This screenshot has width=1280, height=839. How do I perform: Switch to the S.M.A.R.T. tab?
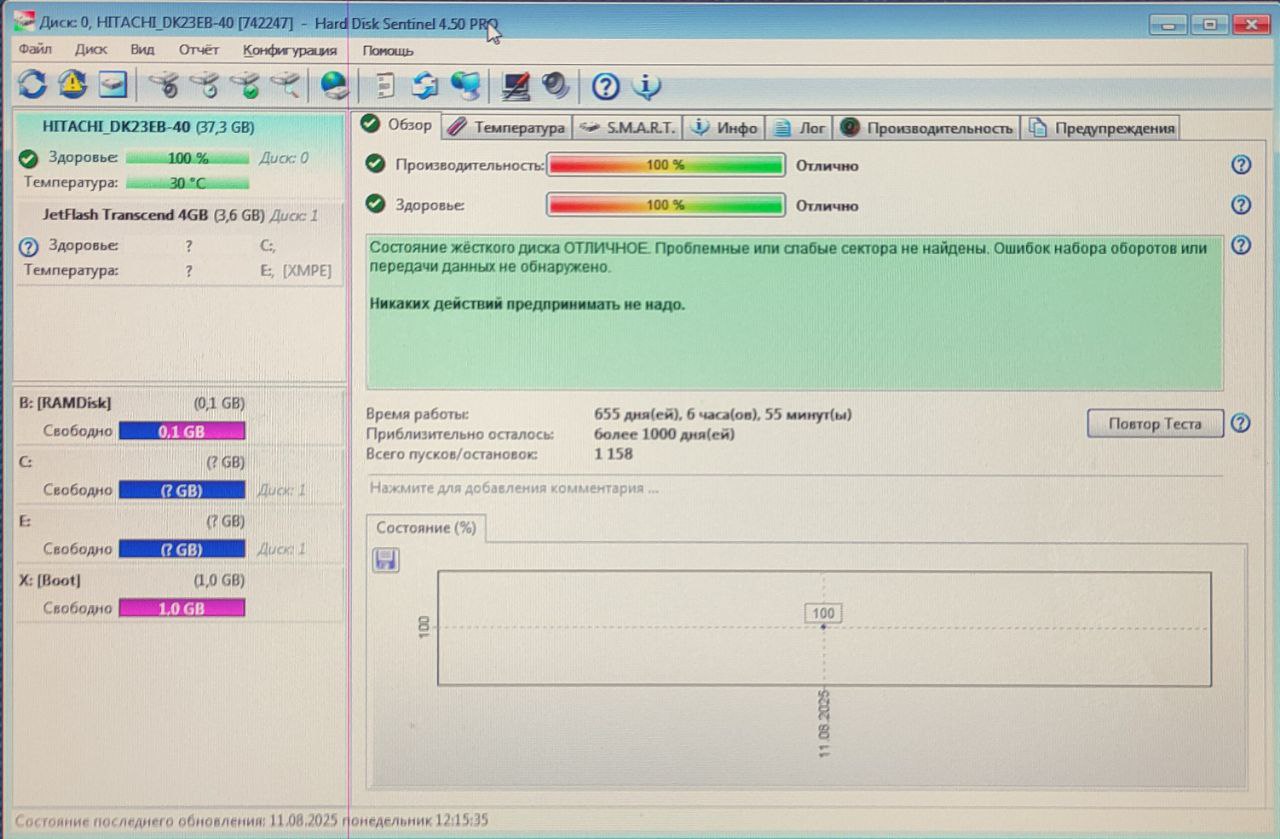coord(629,127)
